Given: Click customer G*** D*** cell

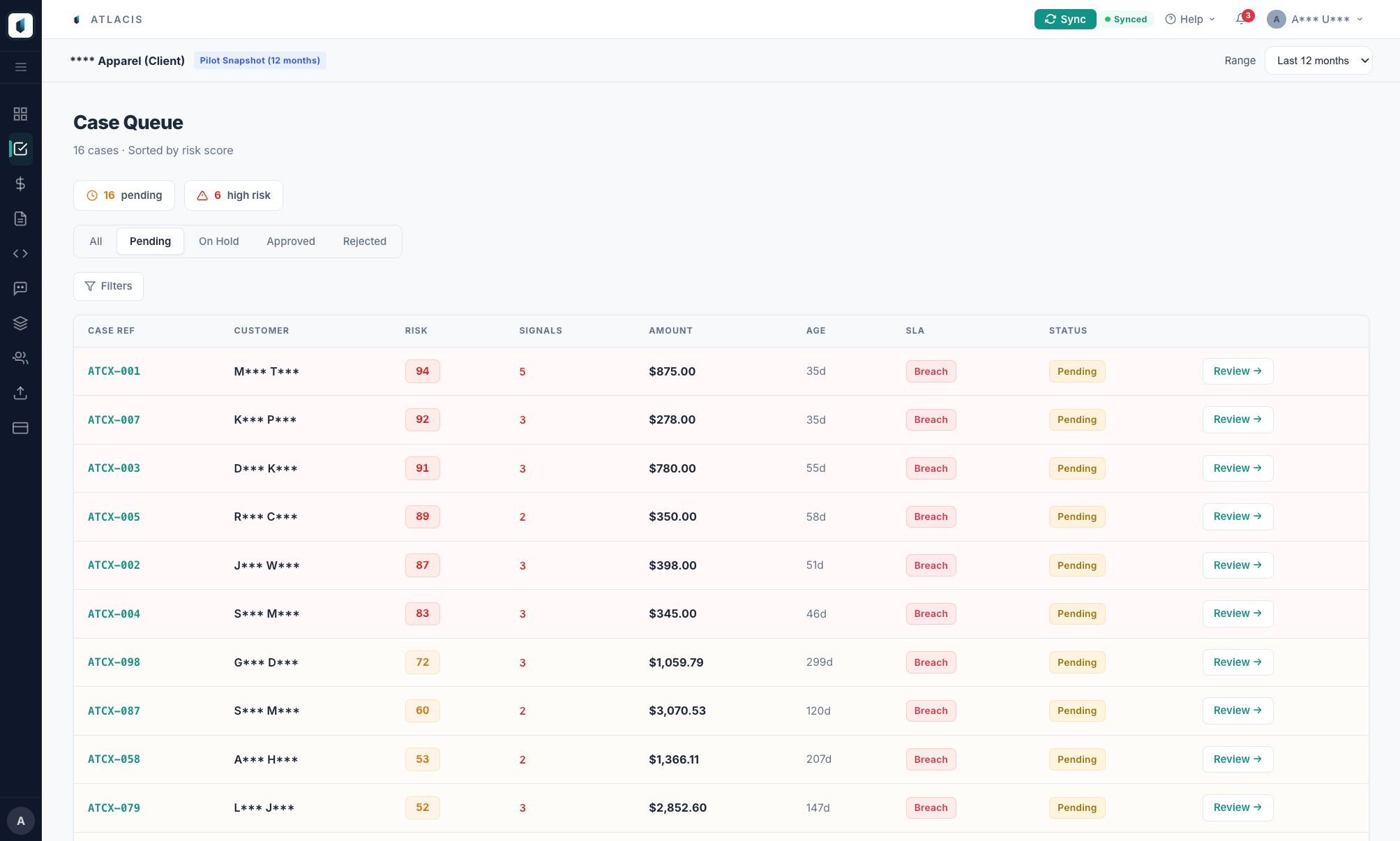Looking at the screenshot, I should [266, 662].
